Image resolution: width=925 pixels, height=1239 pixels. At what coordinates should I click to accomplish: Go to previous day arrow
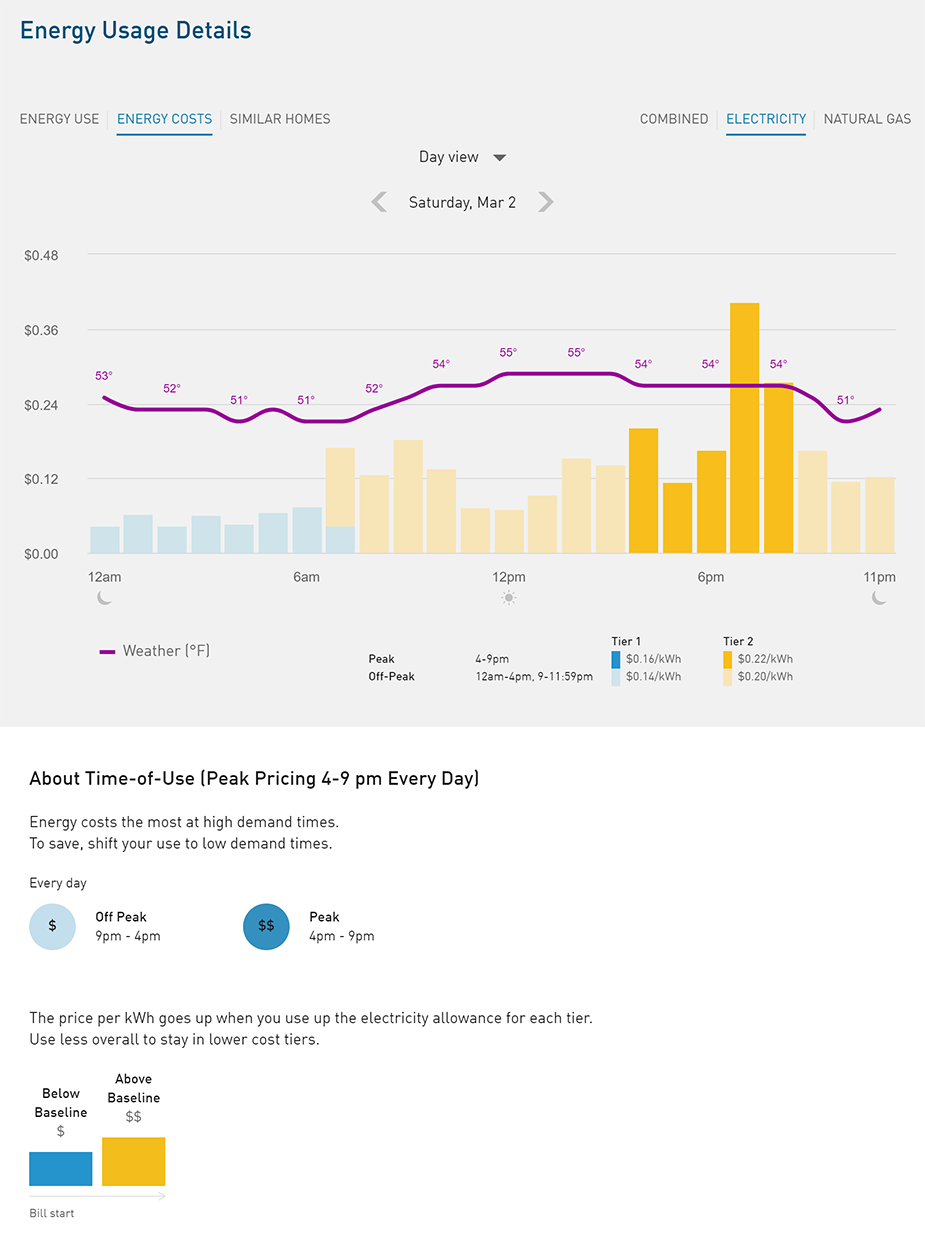tap(379, 202)
